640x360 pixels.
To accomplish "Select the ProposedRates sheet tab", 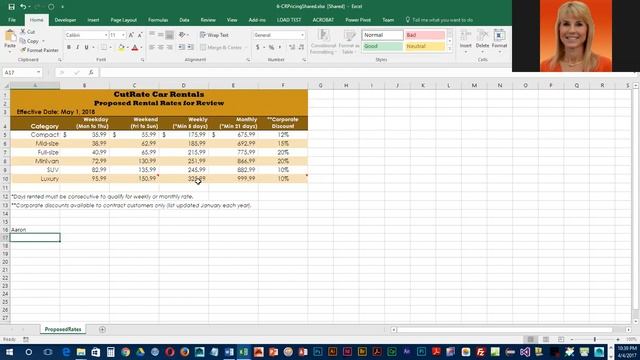I will coord(63,329).
